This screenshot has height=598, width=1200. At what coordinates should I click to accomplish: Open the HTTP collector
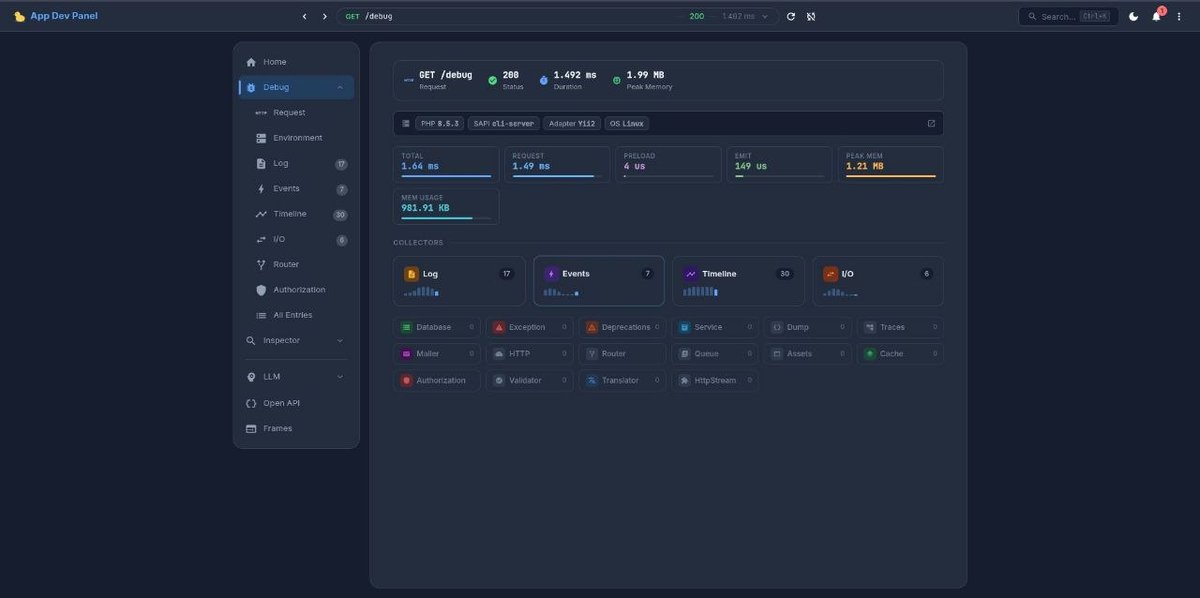click(x=529, y=354)
